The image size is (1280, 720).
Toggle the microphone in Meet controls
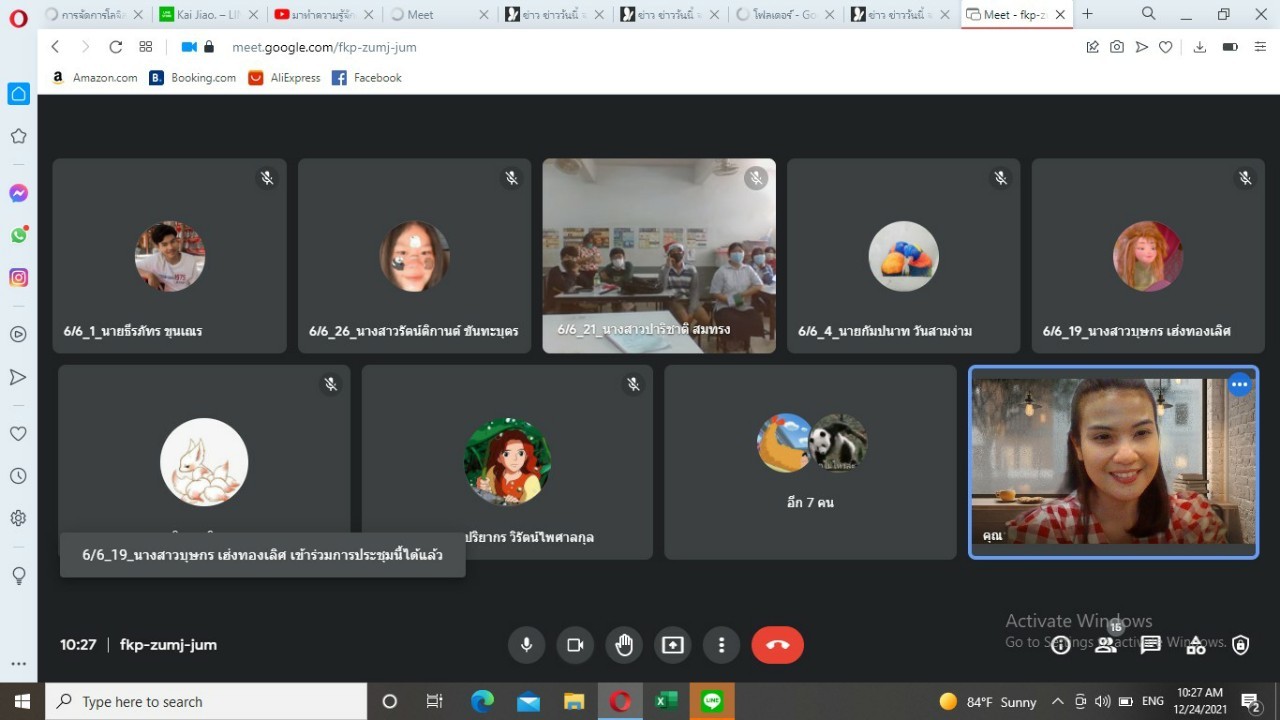coord(526,645)
